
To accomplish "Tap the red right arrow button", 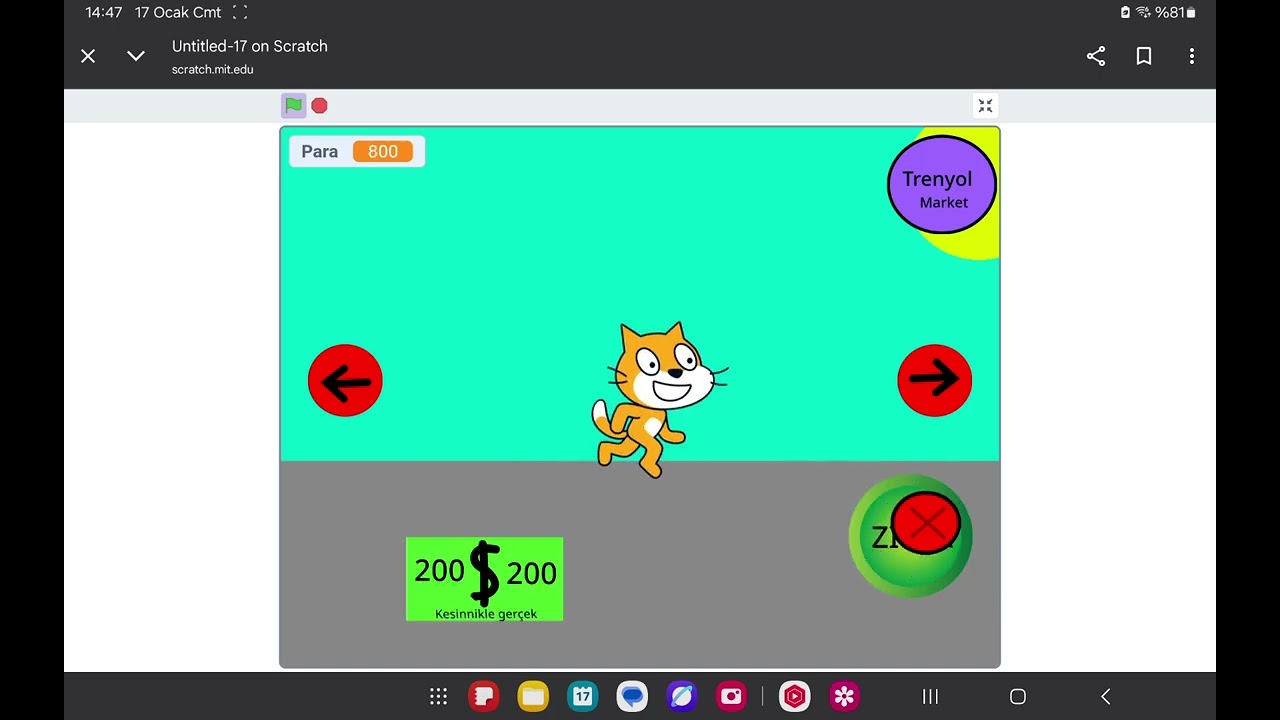I will click(x=935, y=380).
